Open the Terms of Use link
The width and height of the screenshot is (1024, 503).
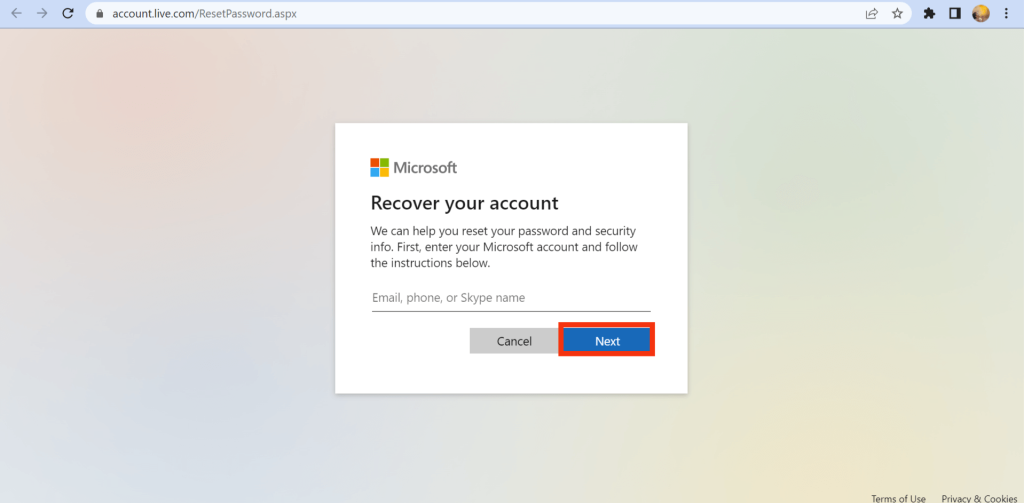coord(898,498)
